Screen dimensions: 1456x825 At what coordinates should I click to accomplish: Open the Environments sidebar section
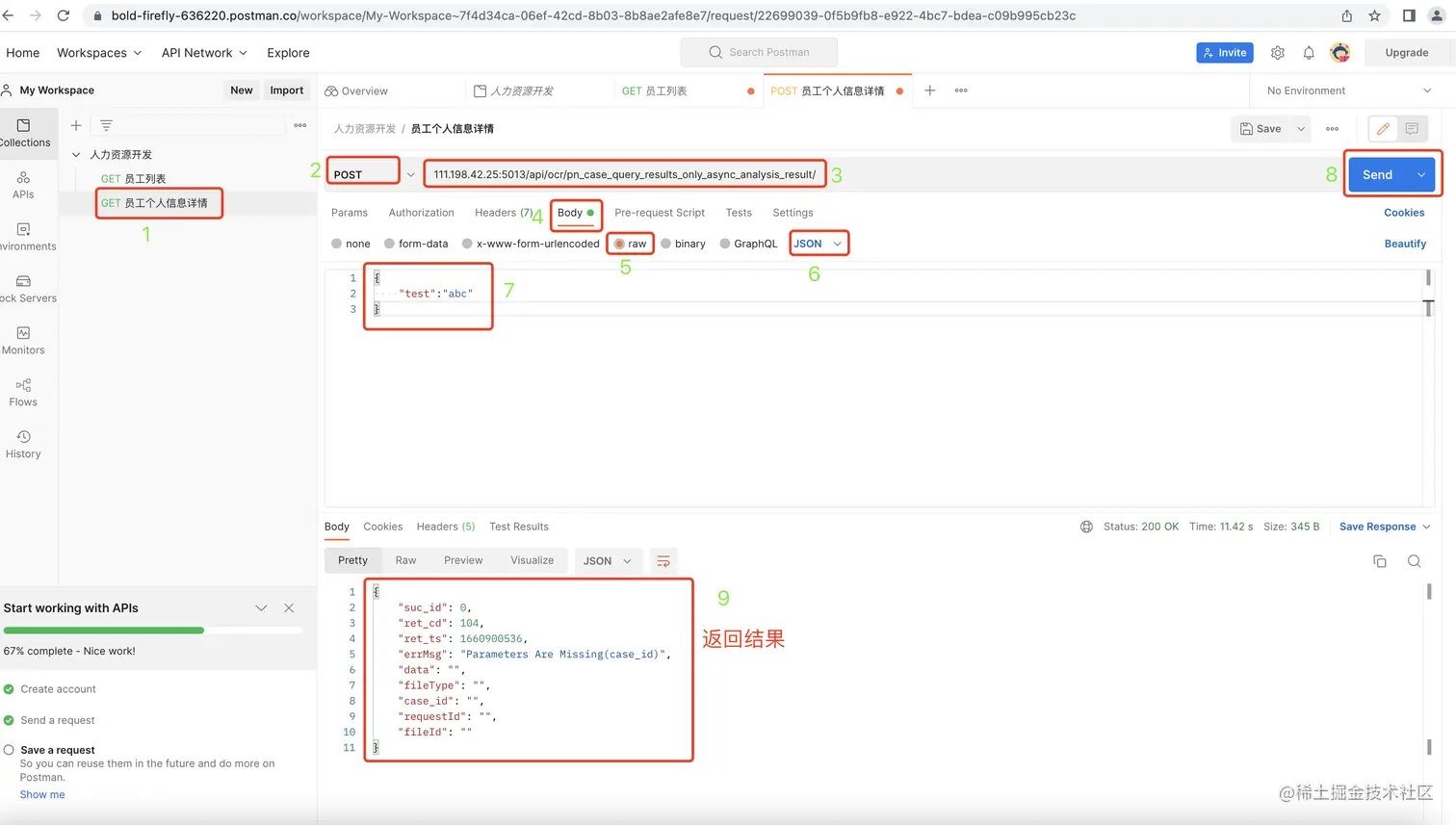point(23,237)
